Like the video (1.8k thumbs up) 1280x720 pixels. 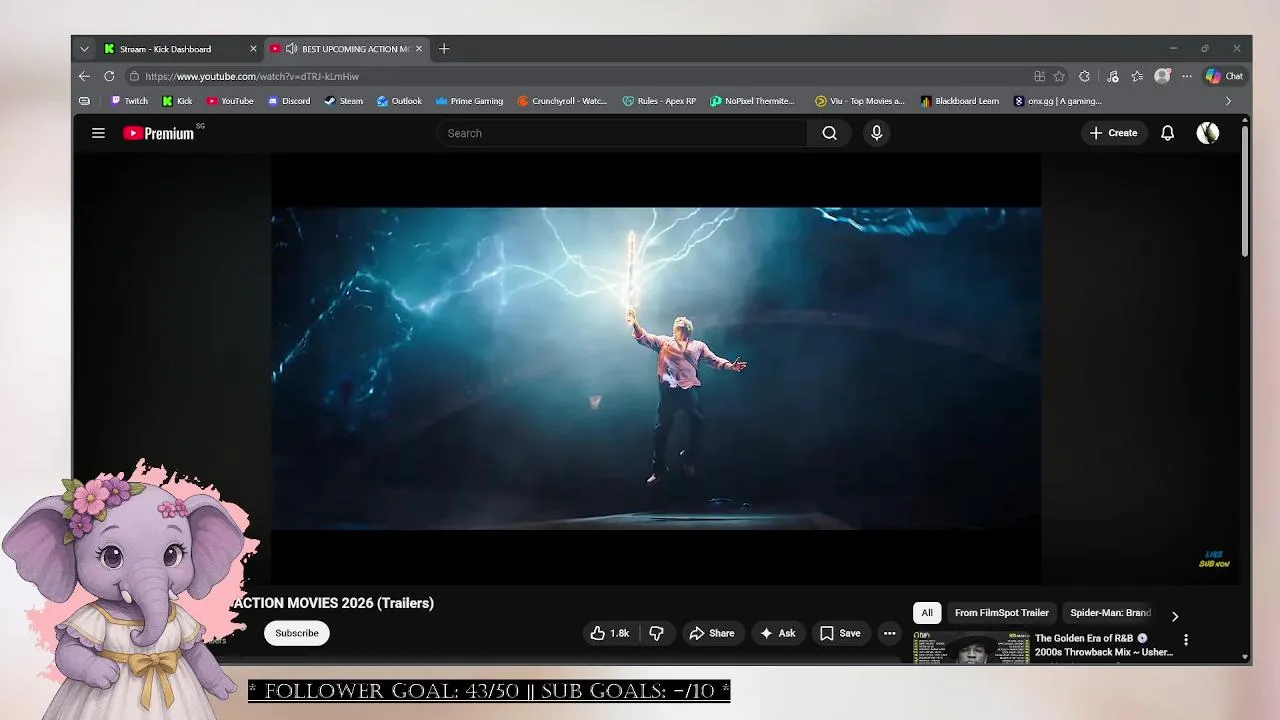(x=609, y=633)
